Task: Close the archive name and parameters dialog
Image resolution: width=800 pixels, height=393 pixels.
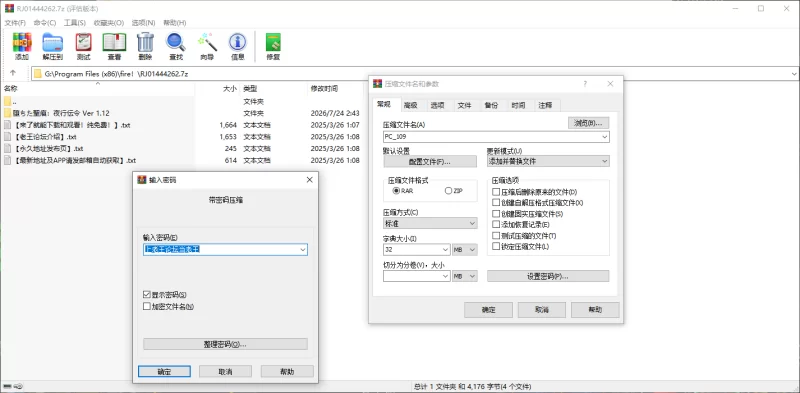Action: (610, 84)
